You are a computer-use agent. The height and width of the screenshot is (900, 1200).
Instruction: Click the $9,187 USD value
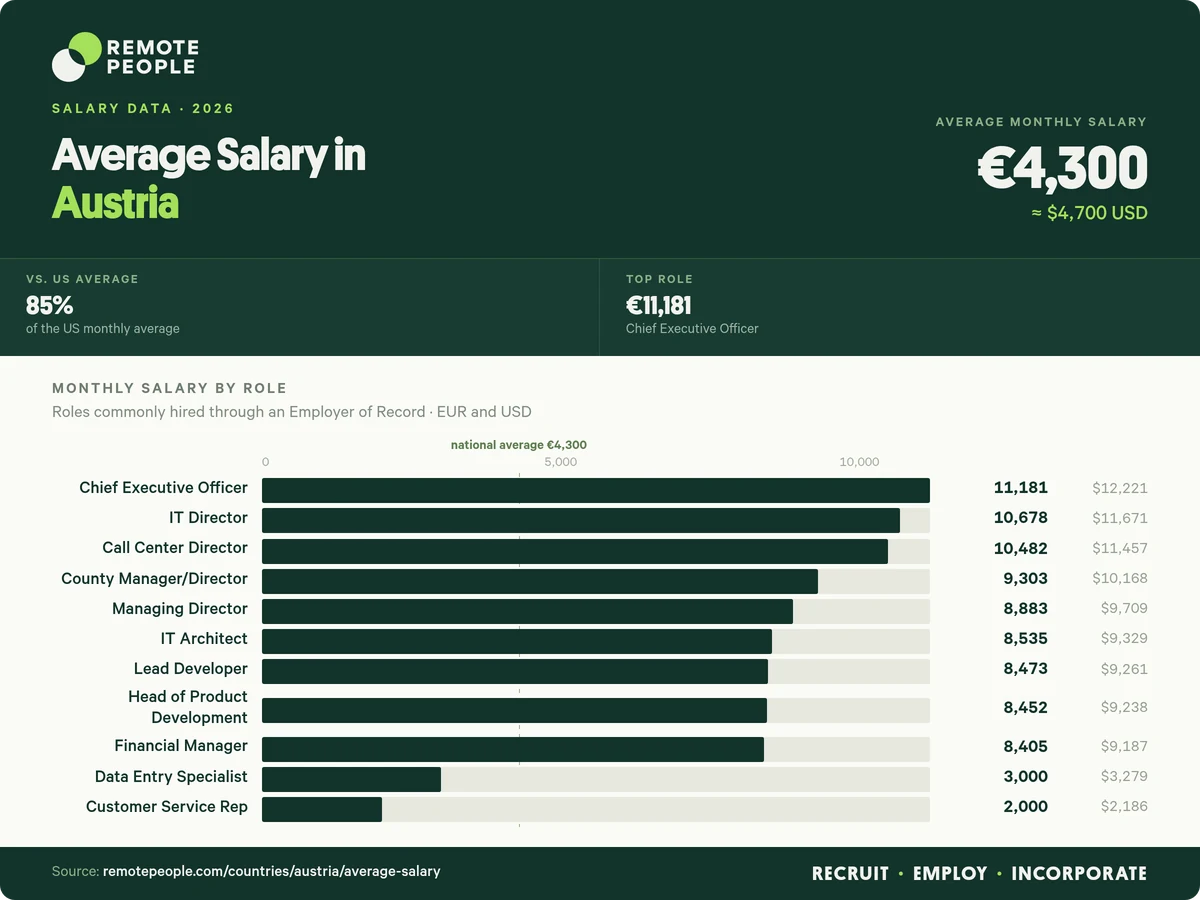point(1124,746)
